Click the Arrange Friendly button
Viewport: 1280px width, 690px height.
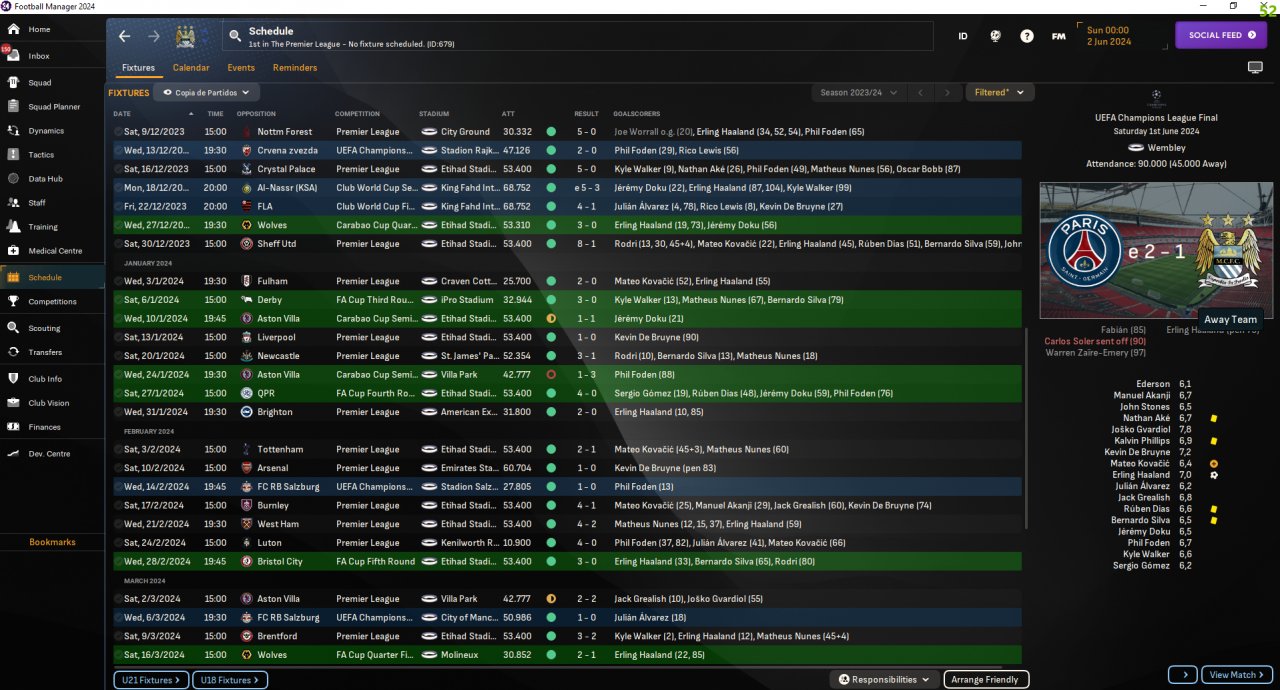986,680
